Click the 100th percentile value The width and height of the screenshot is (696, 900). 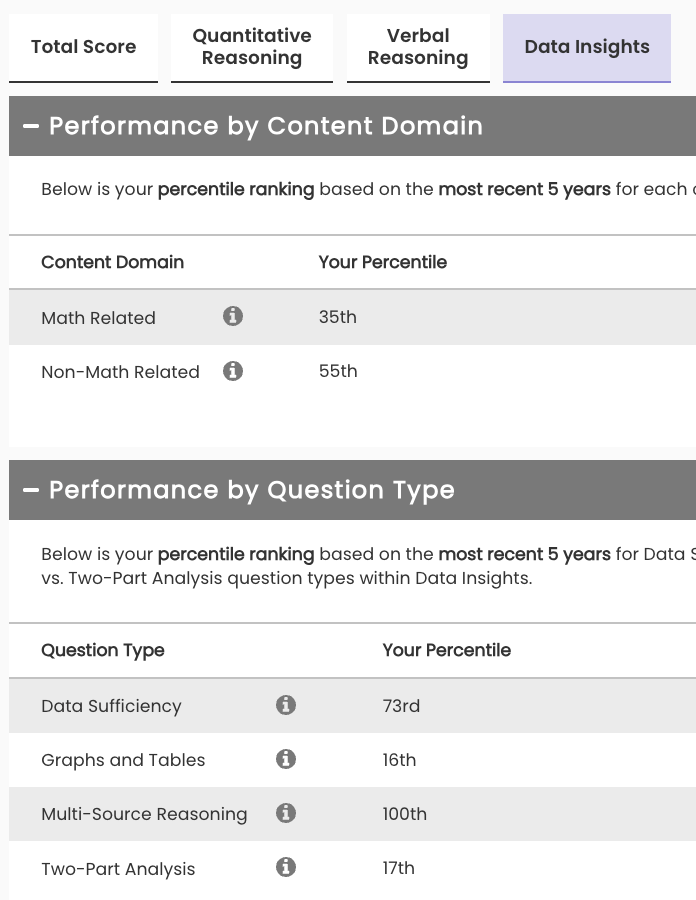(404, 814)
